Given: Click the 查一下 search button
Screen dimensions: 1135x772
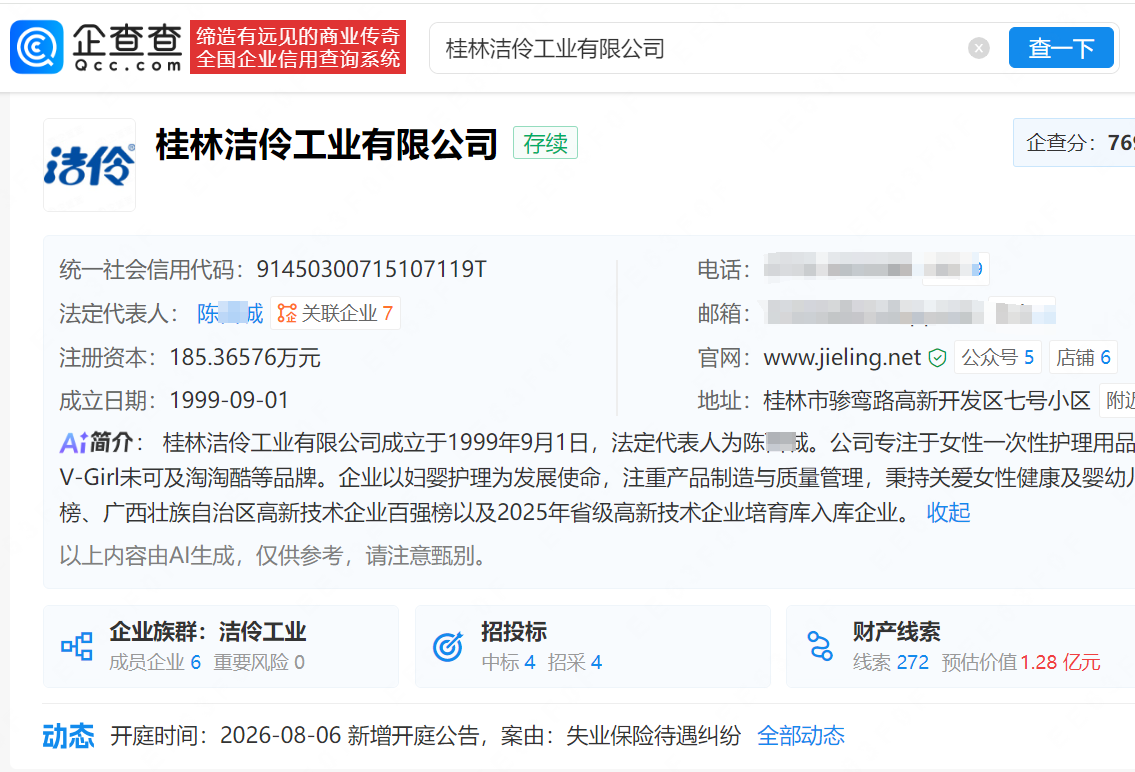Looking at the screenshot, I should 1061,48.
